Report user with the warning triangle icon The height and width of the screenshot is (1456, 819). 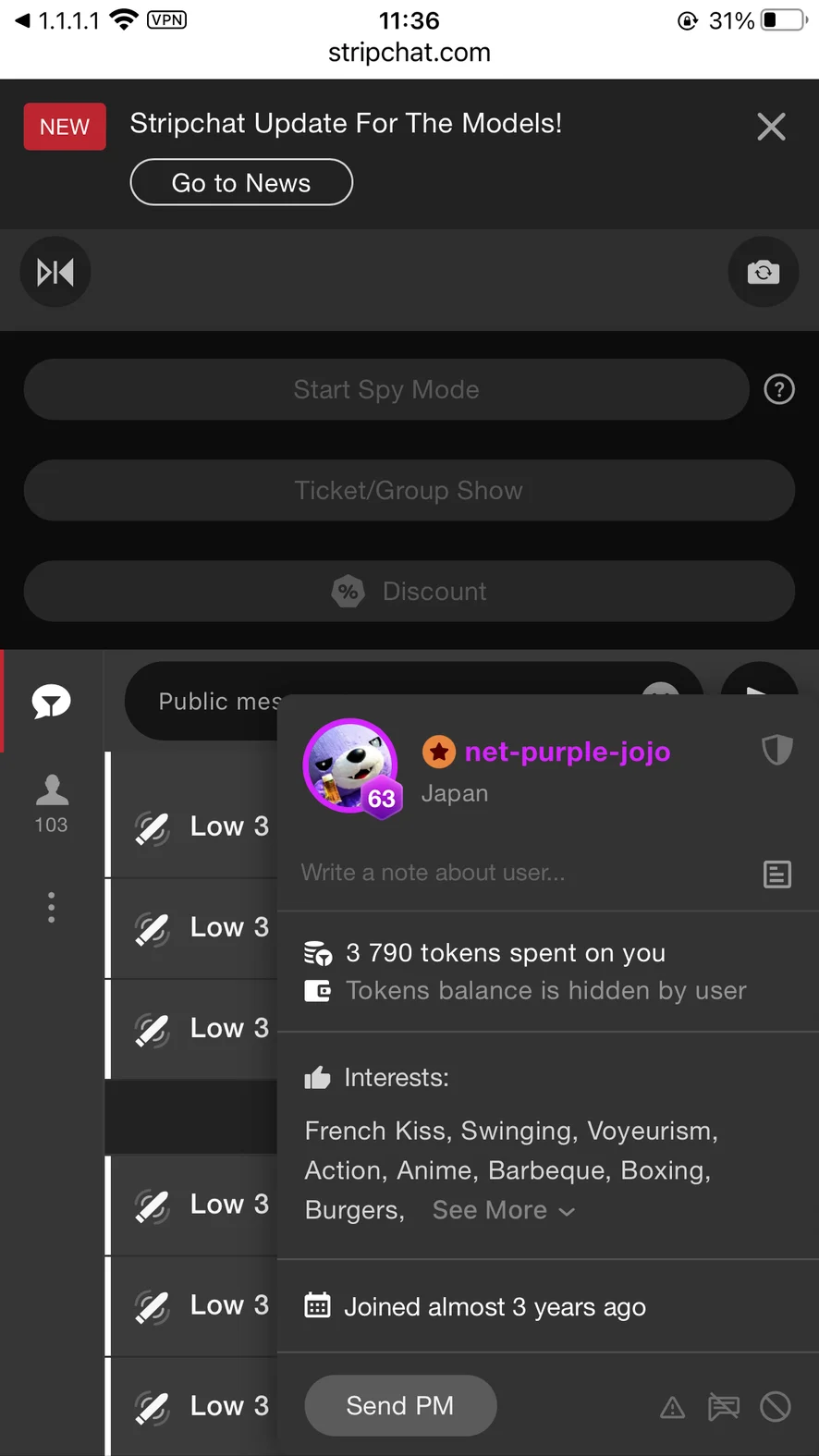[x=673, y=1407]
